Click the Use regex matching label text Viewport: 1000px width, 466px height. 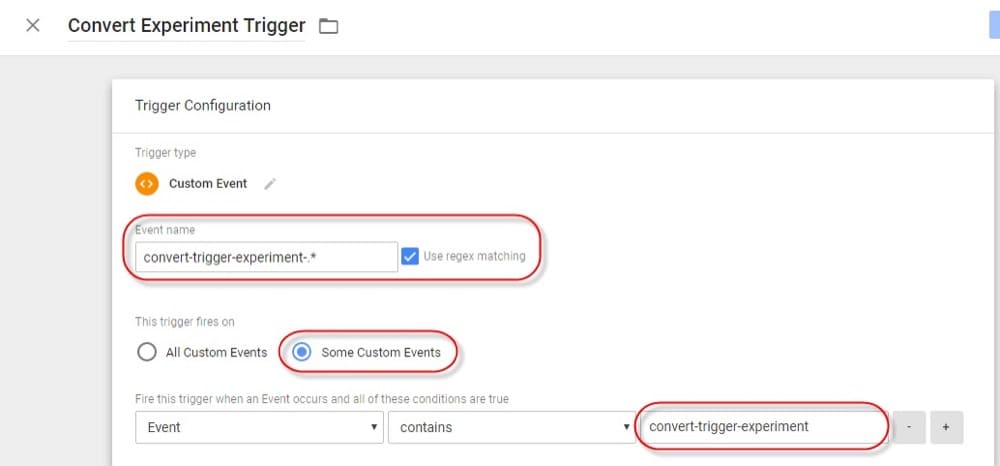click(x=474, y=257)
